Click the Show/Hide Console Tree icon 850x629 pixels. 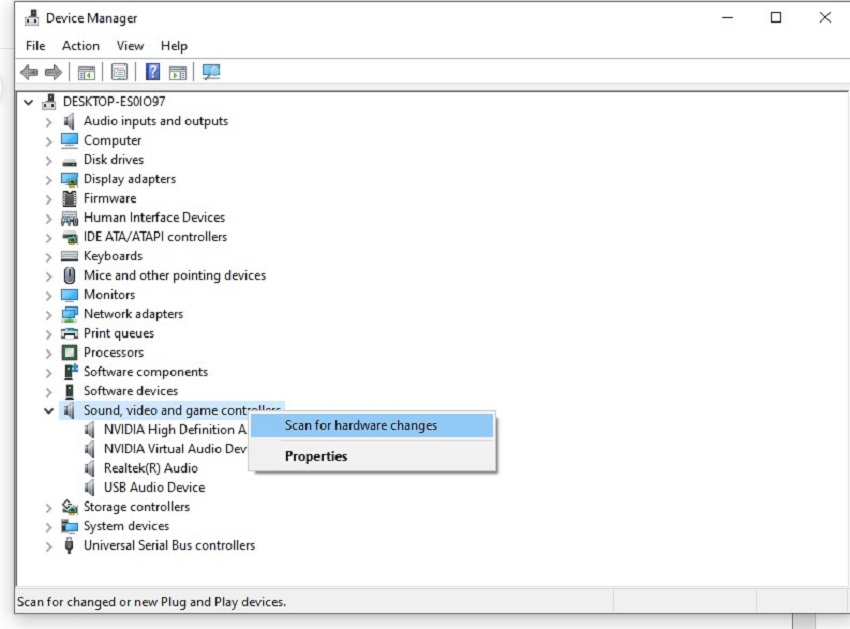87,72
